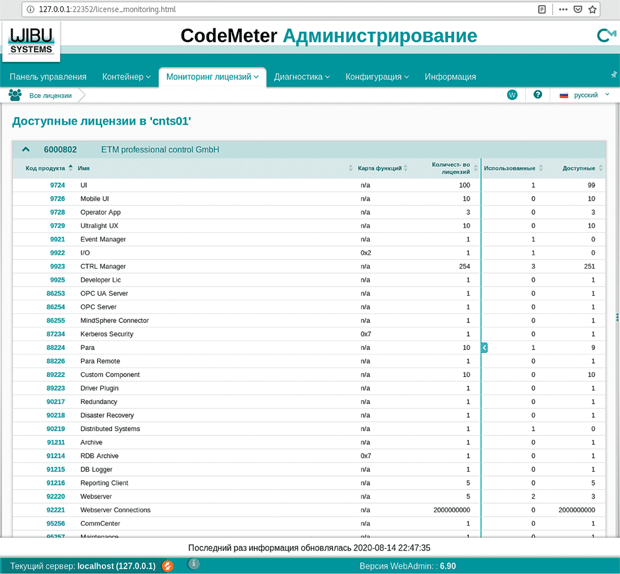This screenshot has height=574, width=620.
Task: Select the Custom Component name cell
Action: point(110,375)
